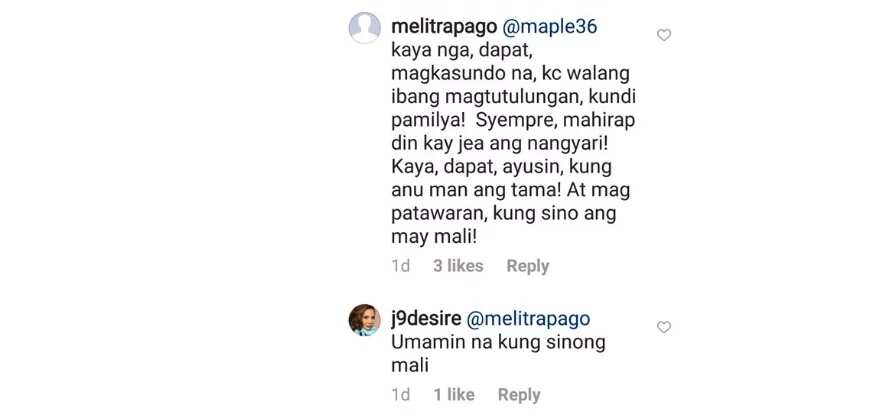
Task: Select the 1d timestamp under j9desire's comment
Action: 401,395
